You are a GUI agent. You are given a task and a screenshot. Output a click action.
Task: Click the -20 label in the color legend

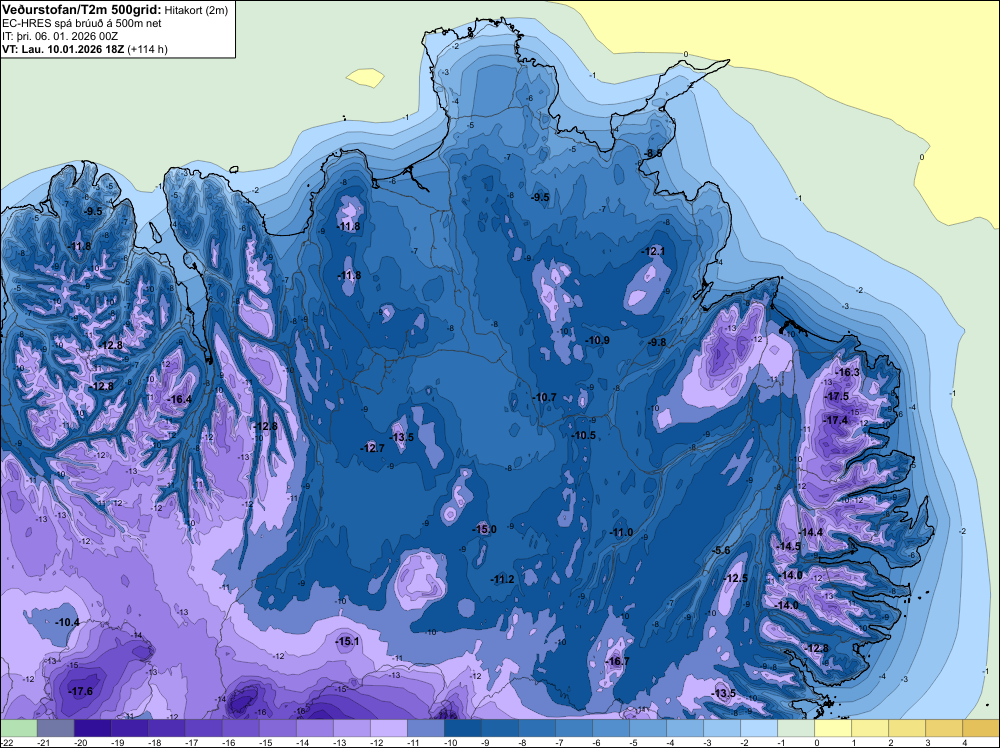(x=81, y=742)
